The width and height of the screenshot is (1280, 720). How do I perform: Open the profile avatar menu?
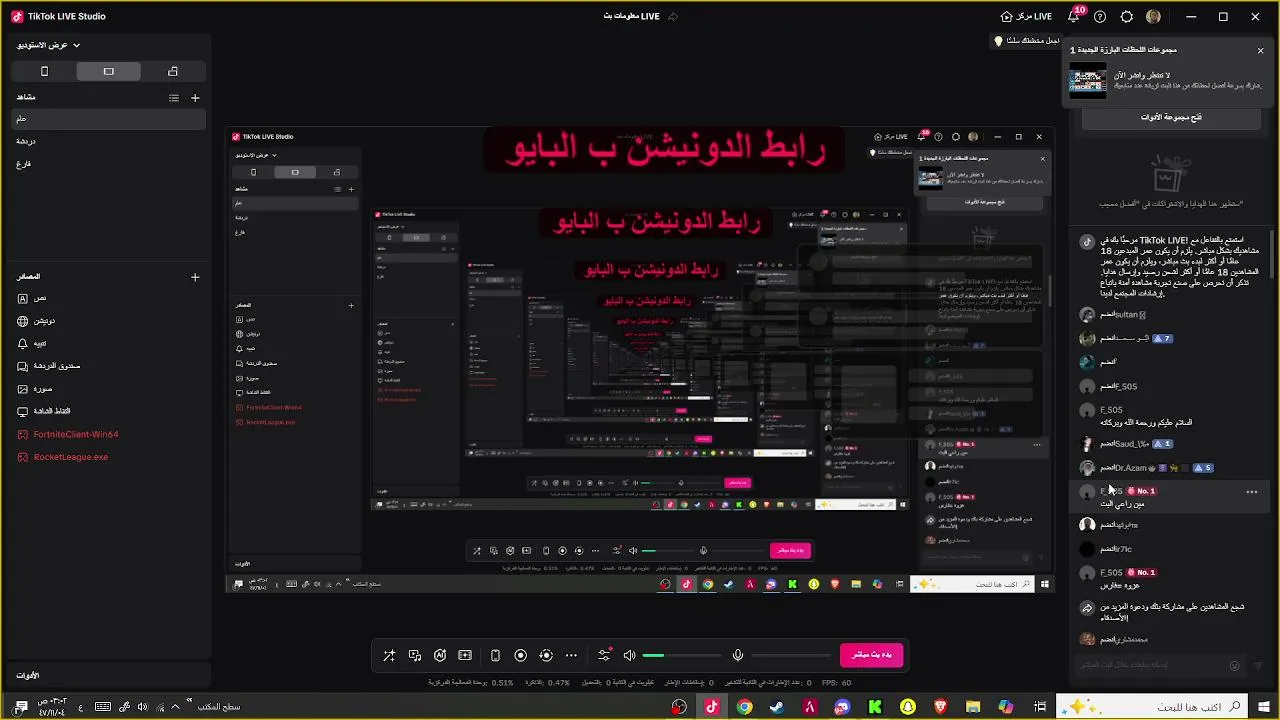[x=1153, y=17]
